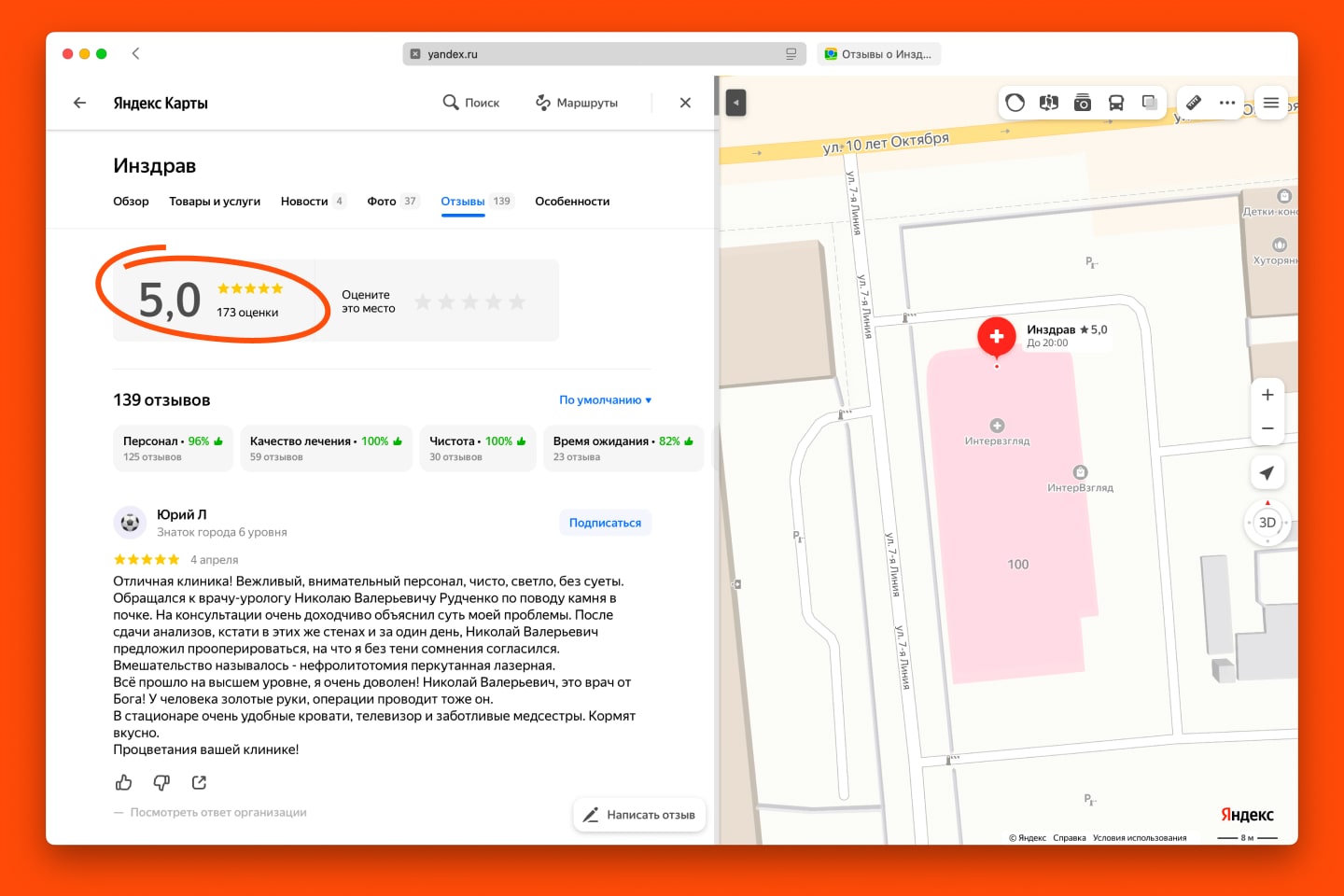This screenshot has height=896, width=1344.
Task: Click the yandex.ru address bar
Action: coord(603,54)
